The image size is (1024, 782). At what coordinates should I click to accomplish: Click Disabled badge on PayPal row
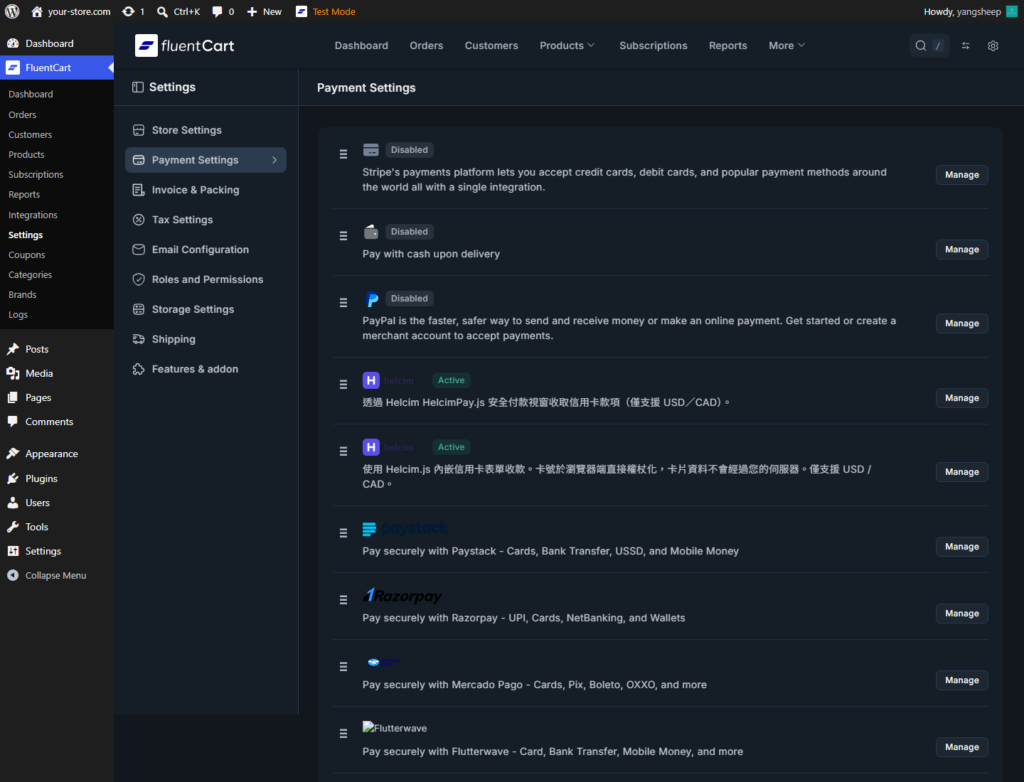[x=409, y=299]
